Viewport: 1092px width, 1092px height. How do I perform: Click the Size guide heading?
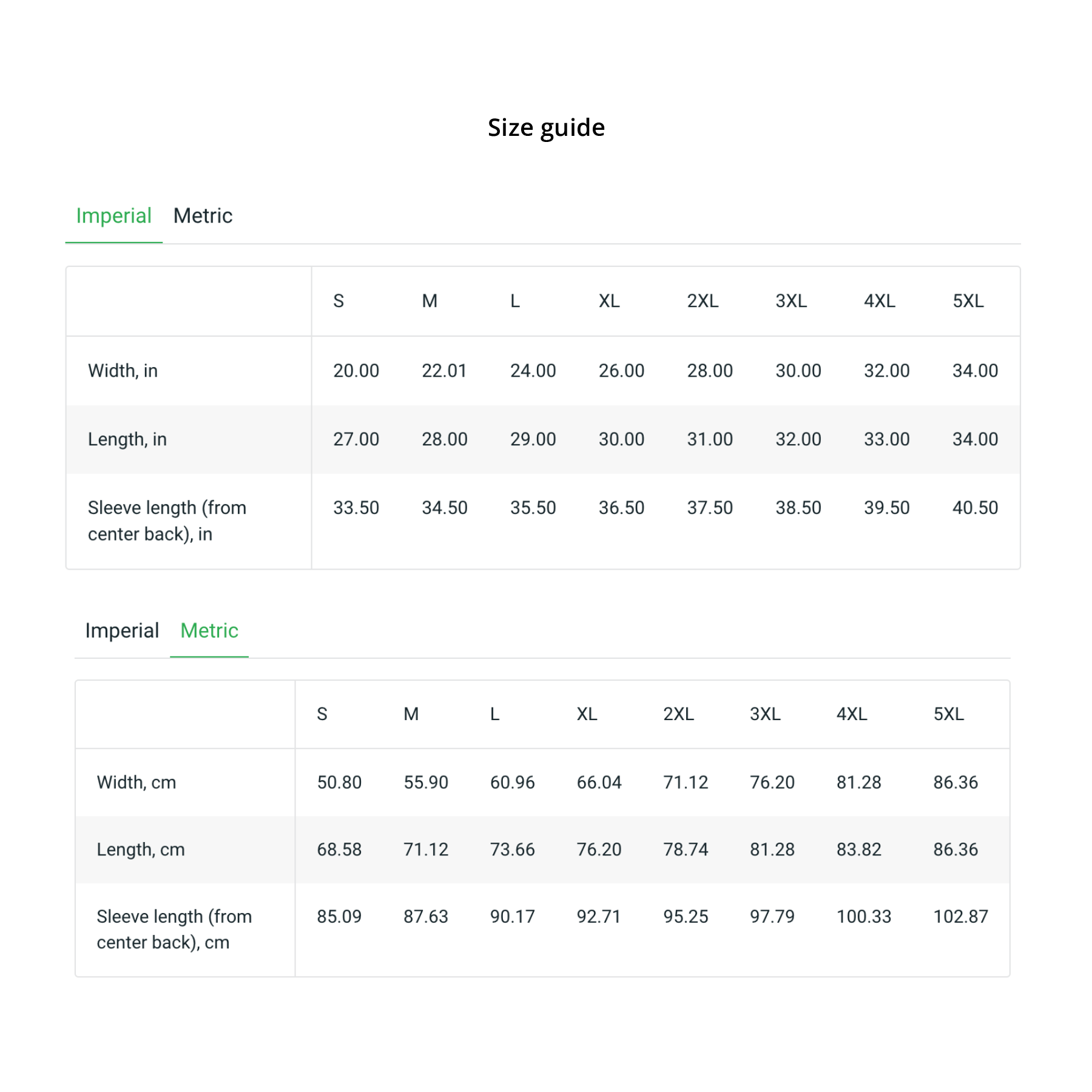coord(546,127)
